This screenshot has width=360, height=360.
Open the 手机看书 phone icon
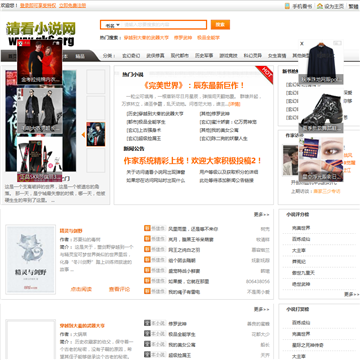point(287,6)
